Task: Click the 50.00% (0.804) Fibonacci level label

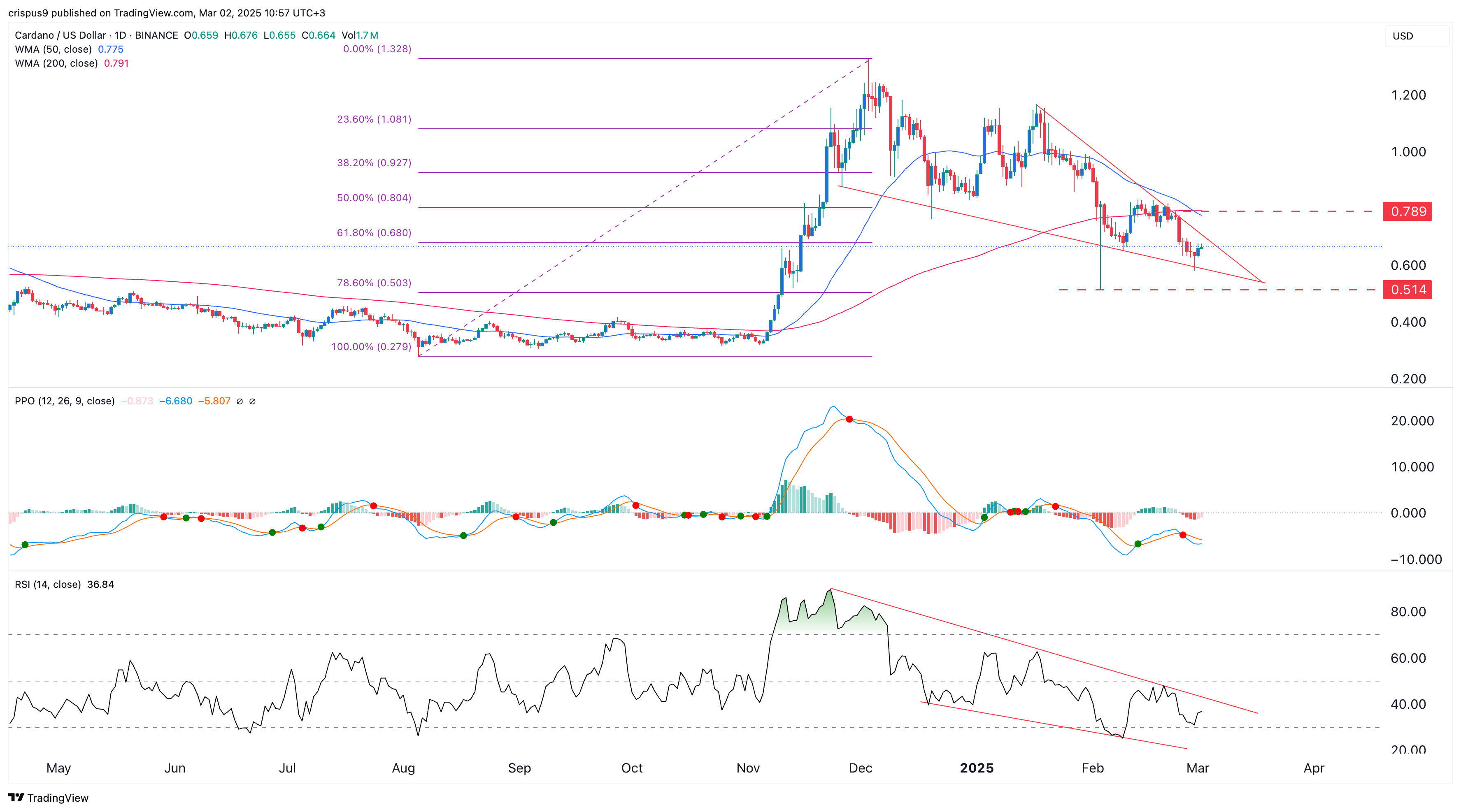Action: point(374,197)
